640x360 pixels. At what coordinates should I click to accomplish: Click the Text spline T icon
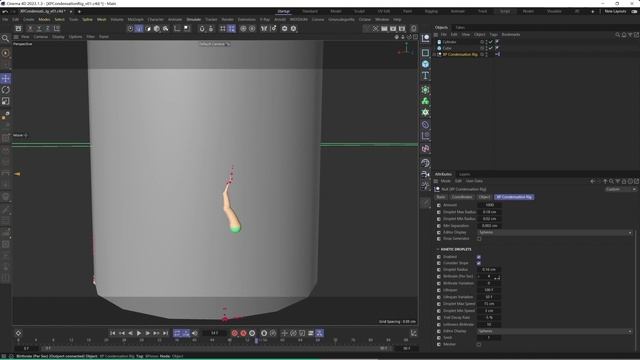coord(425,76)
